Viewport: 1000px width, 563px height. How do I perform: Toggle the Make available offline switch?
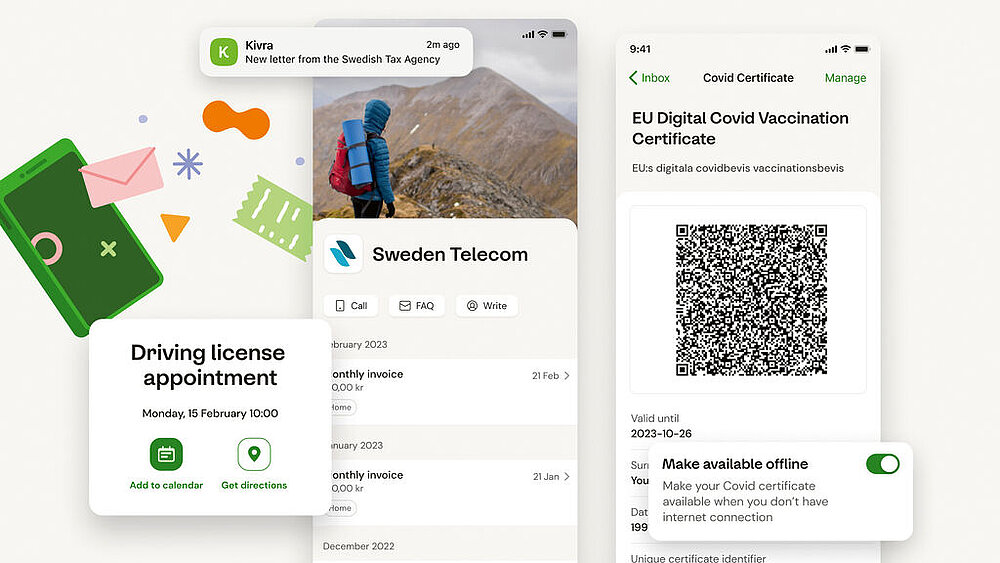(883, 464)
